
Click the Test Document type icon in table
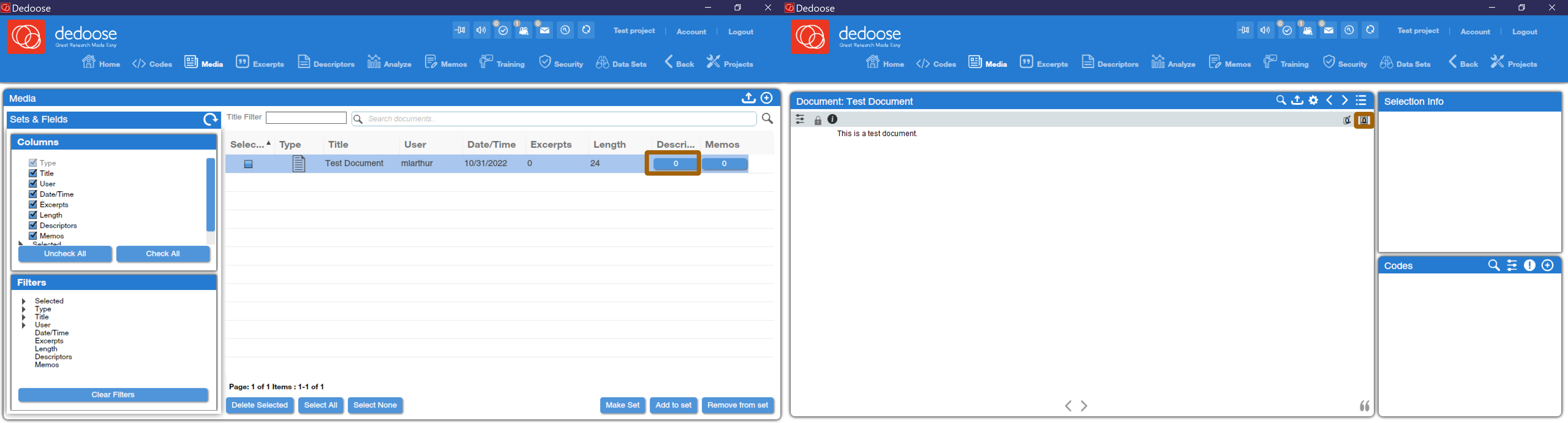coord(298,163)
